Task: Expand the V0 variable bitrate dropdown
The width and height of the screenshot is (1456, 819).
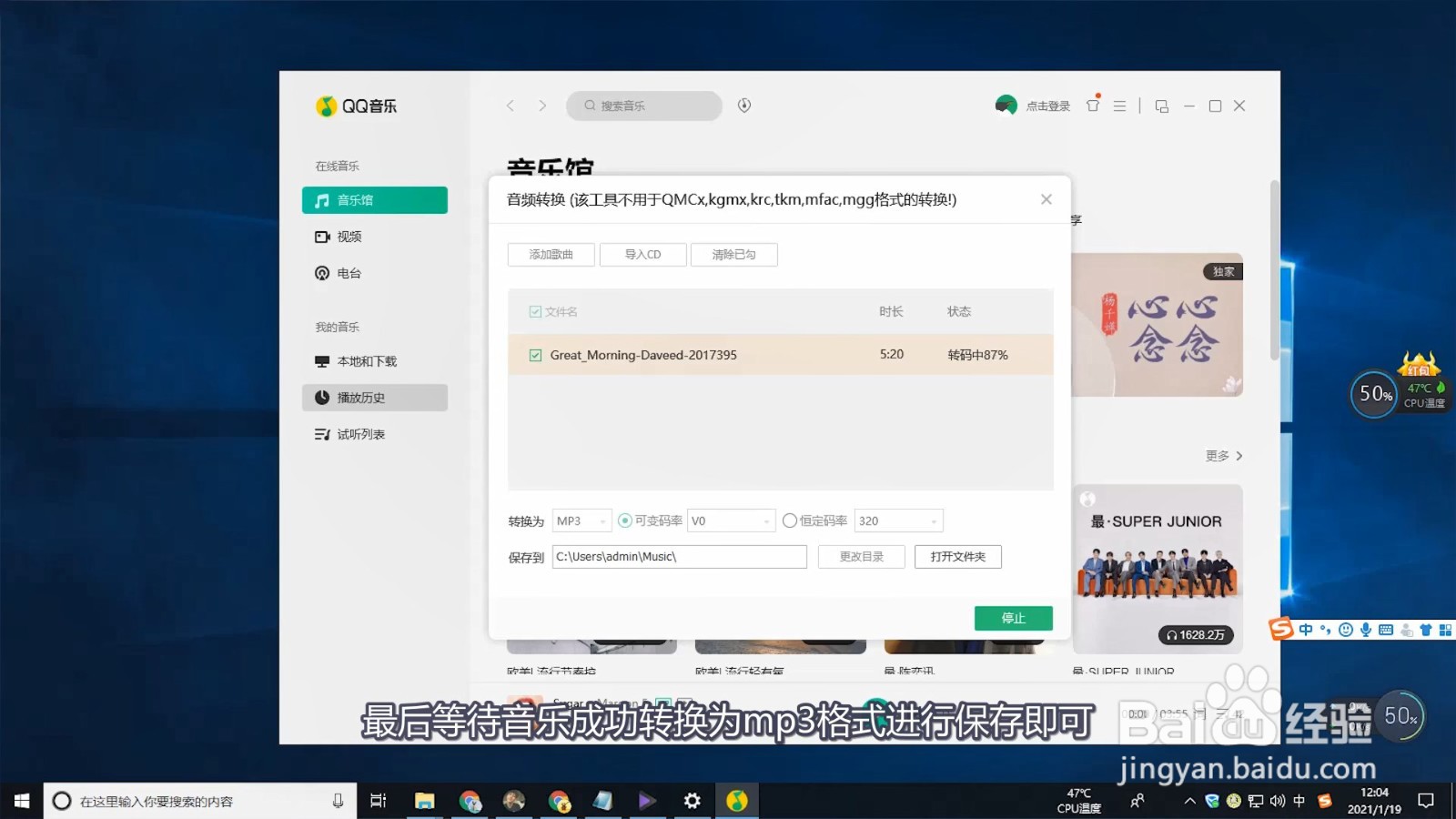Action: pos(731,520)
